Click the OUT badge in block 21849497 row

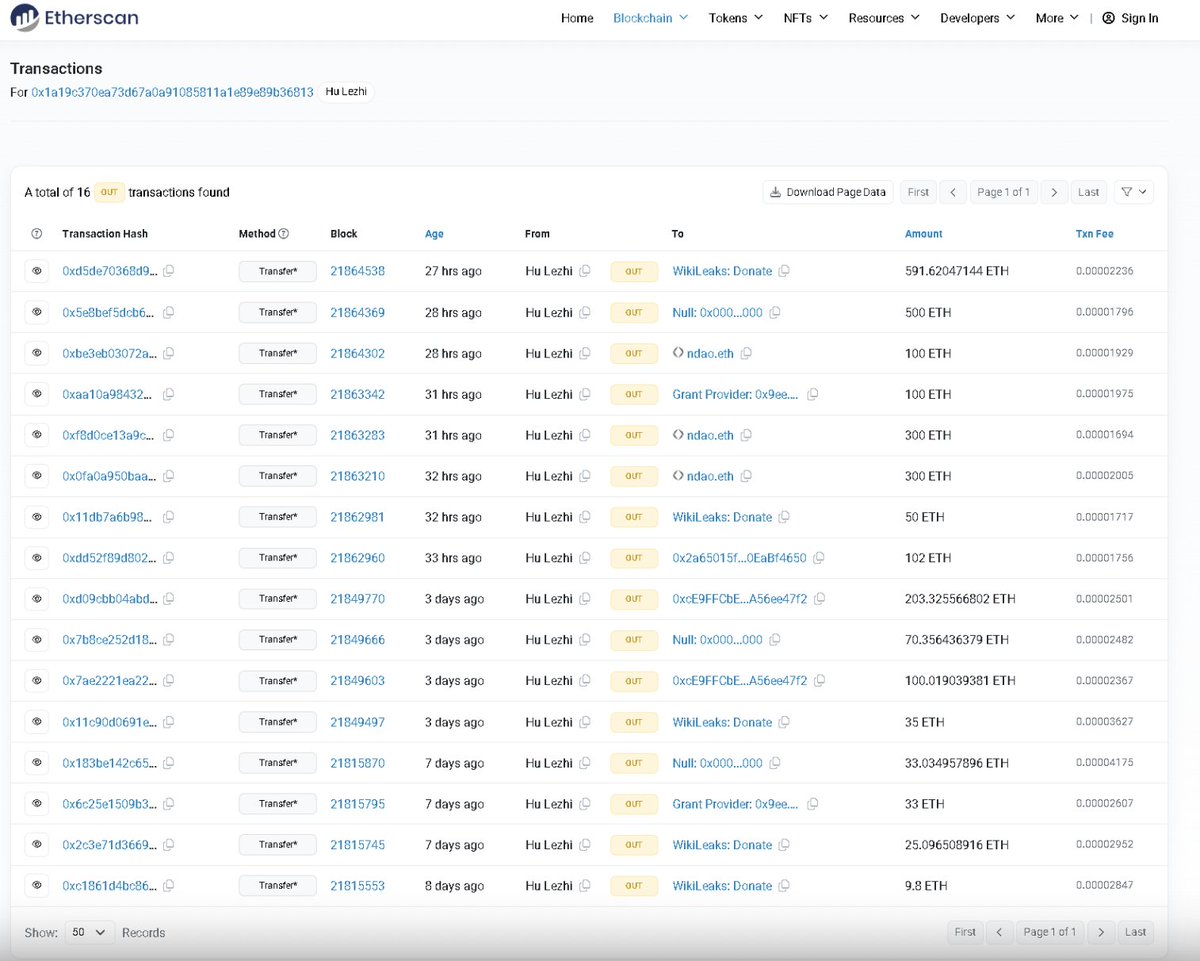[x=634, y=722]
